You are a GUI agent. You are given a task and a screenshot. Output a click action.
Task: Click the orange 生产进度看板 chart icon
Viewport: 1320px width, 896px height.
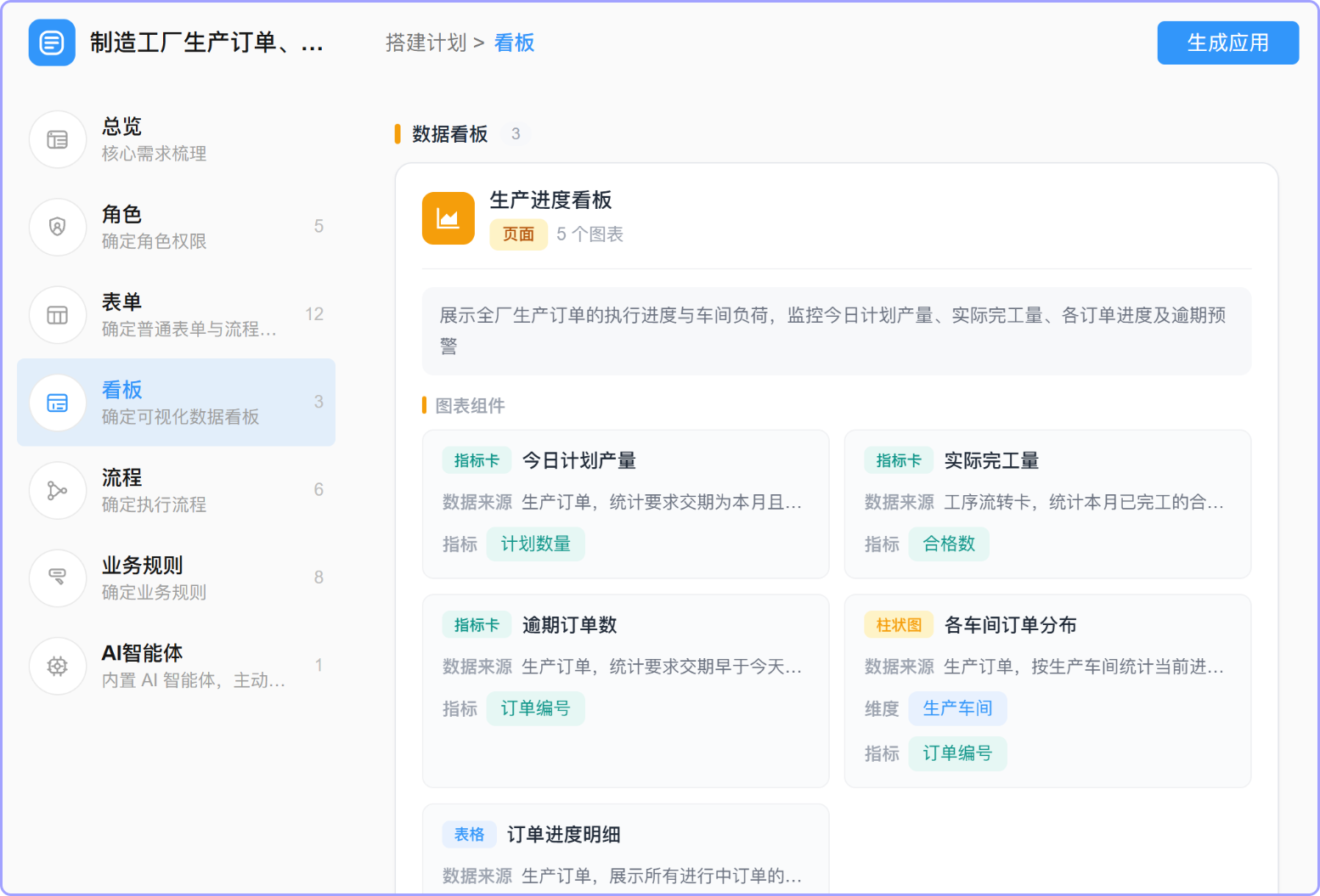click(448, 218)
